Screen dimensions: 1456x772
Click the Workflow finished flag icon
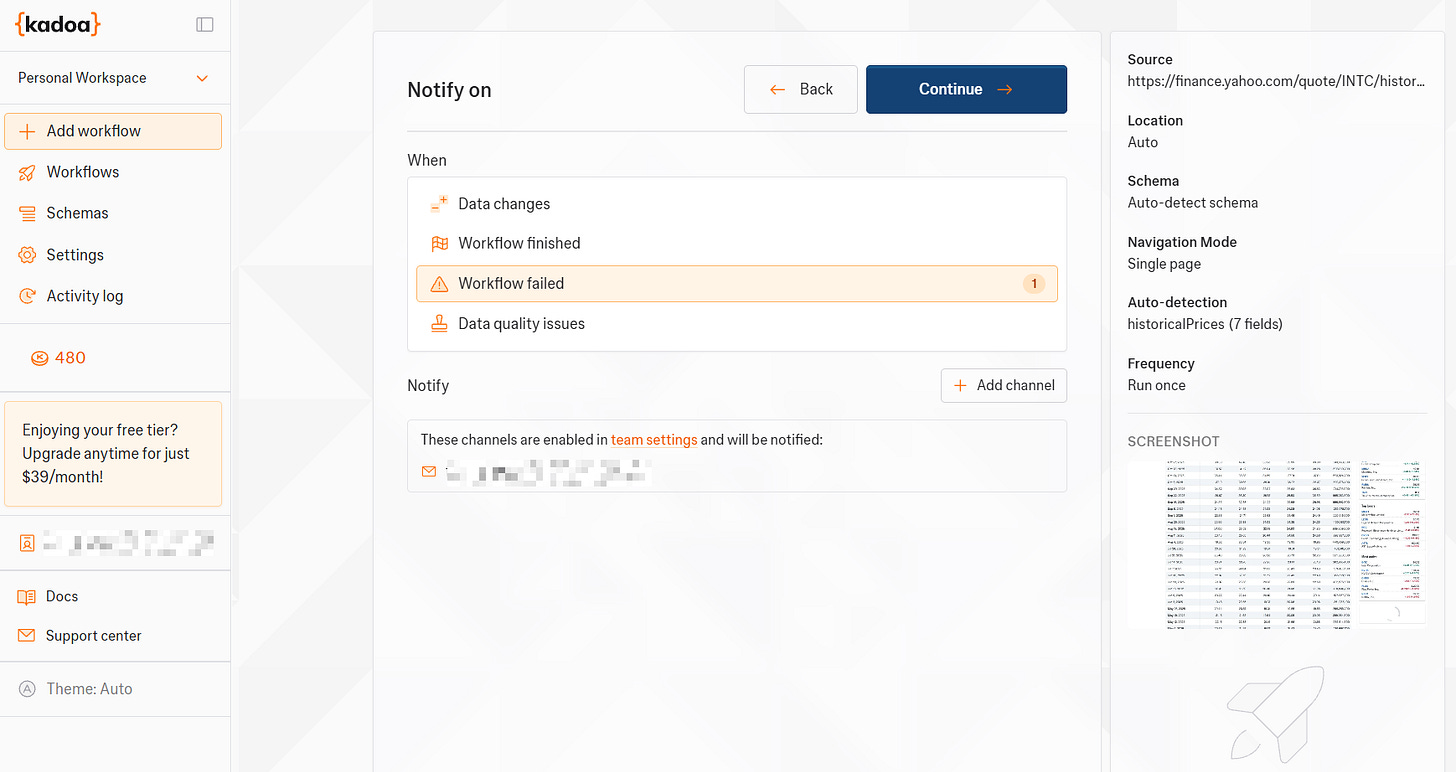pos(438,243)
